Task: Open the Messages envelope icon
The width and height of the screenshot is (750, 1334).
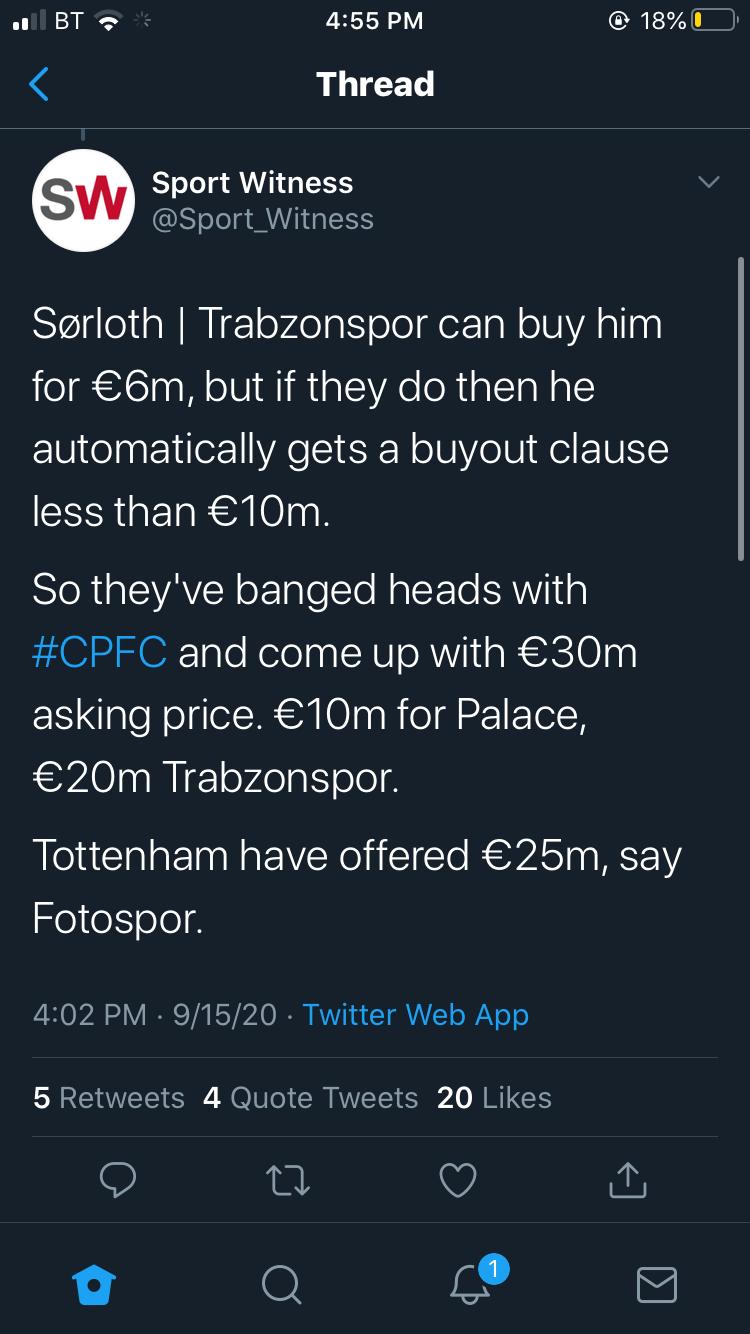Action: pyautogui.click(x=657, y=1284)
